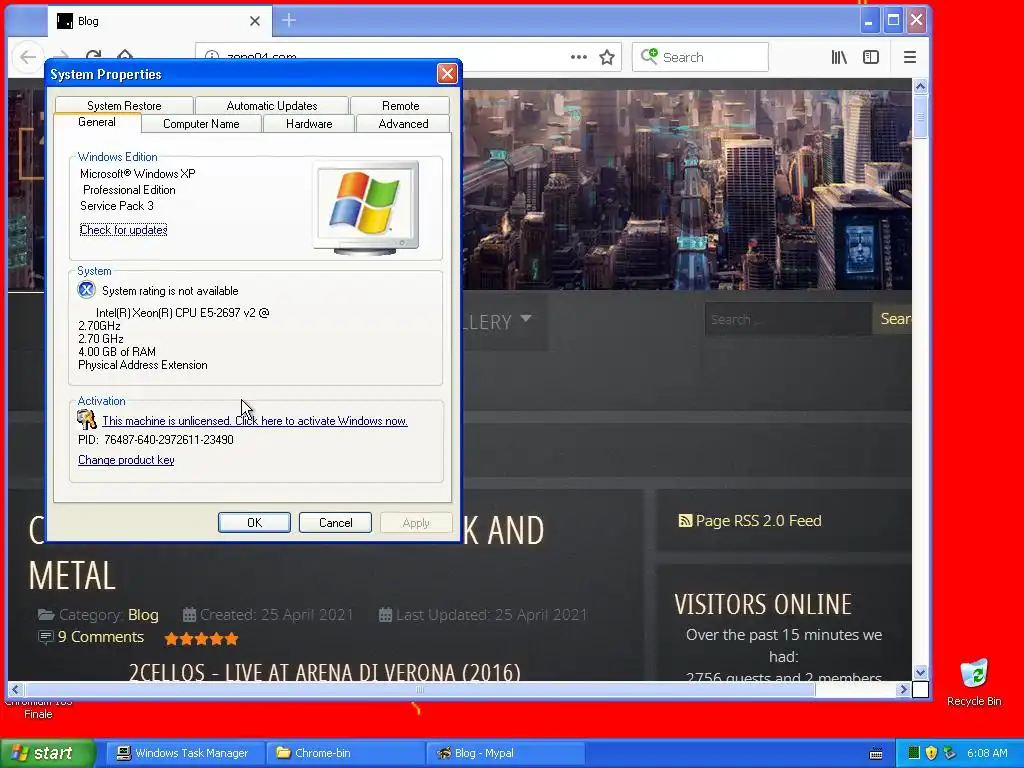Click the page's vertical scrollbar up arrow
Screen dimensions: 1024x768
tap(920, 87)
